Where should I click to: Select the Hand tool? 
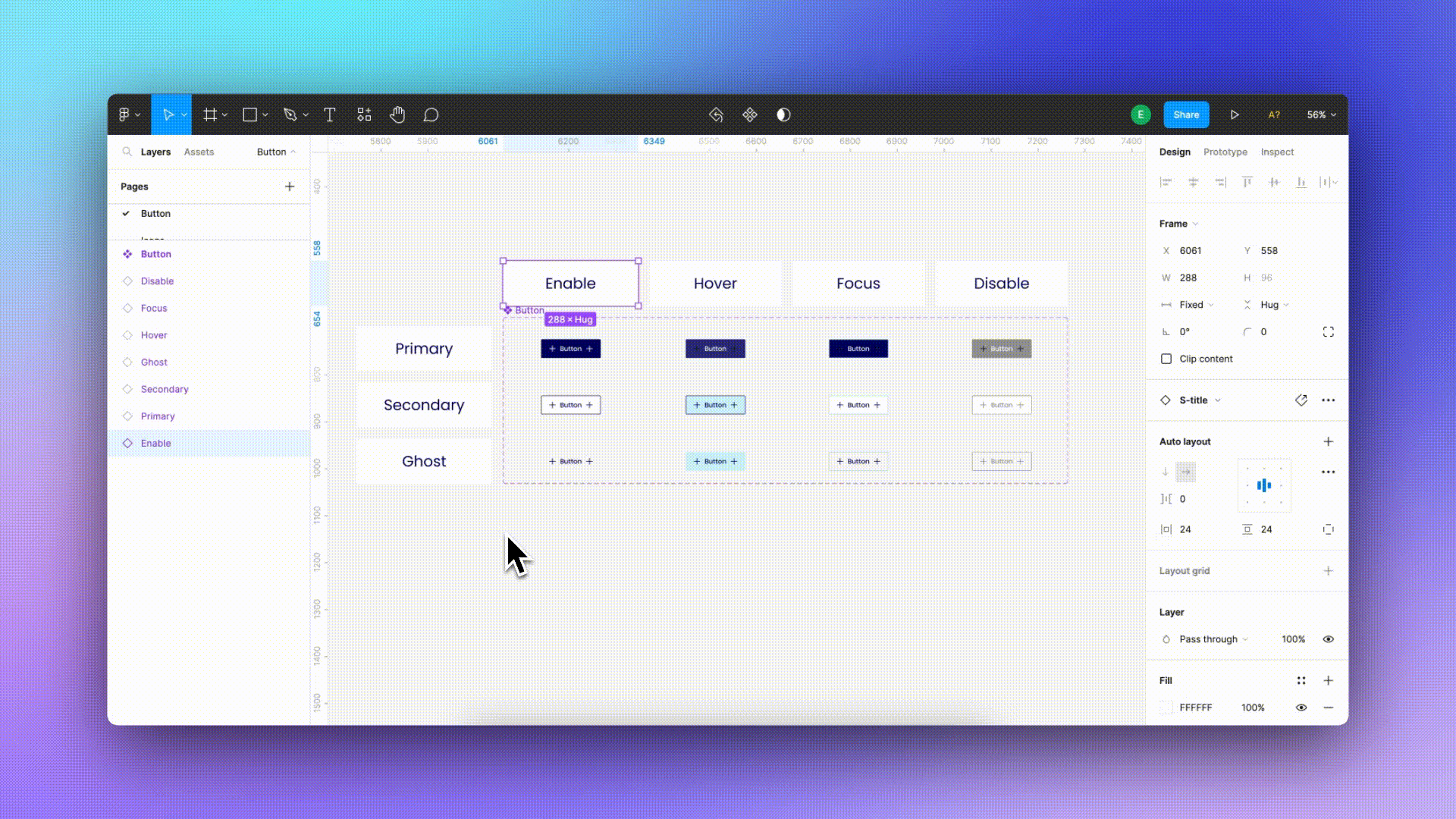click(x=397, y=115)
